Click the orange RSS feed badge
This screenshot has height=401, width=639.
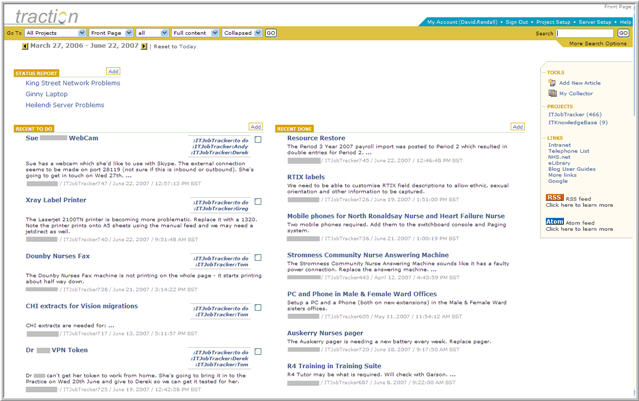point(553,198)
